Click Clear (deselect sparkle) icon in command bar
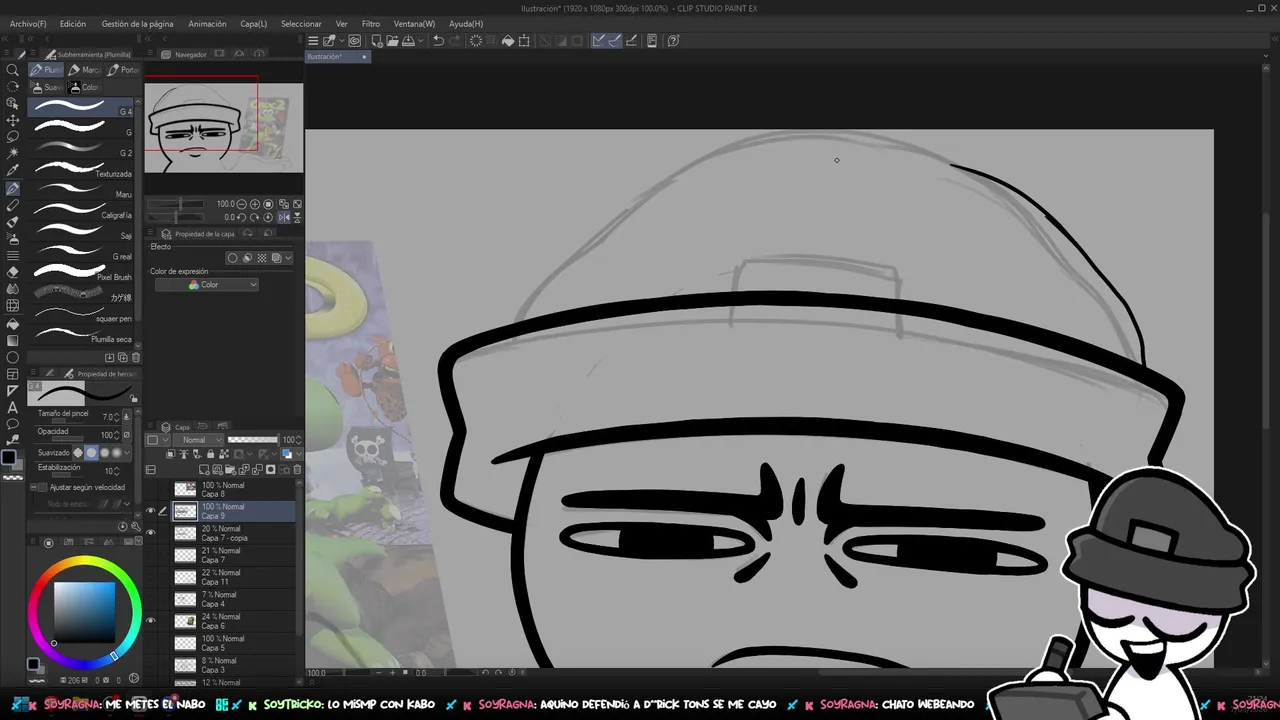Viewport: 1280px width, 720px height. 476,41
